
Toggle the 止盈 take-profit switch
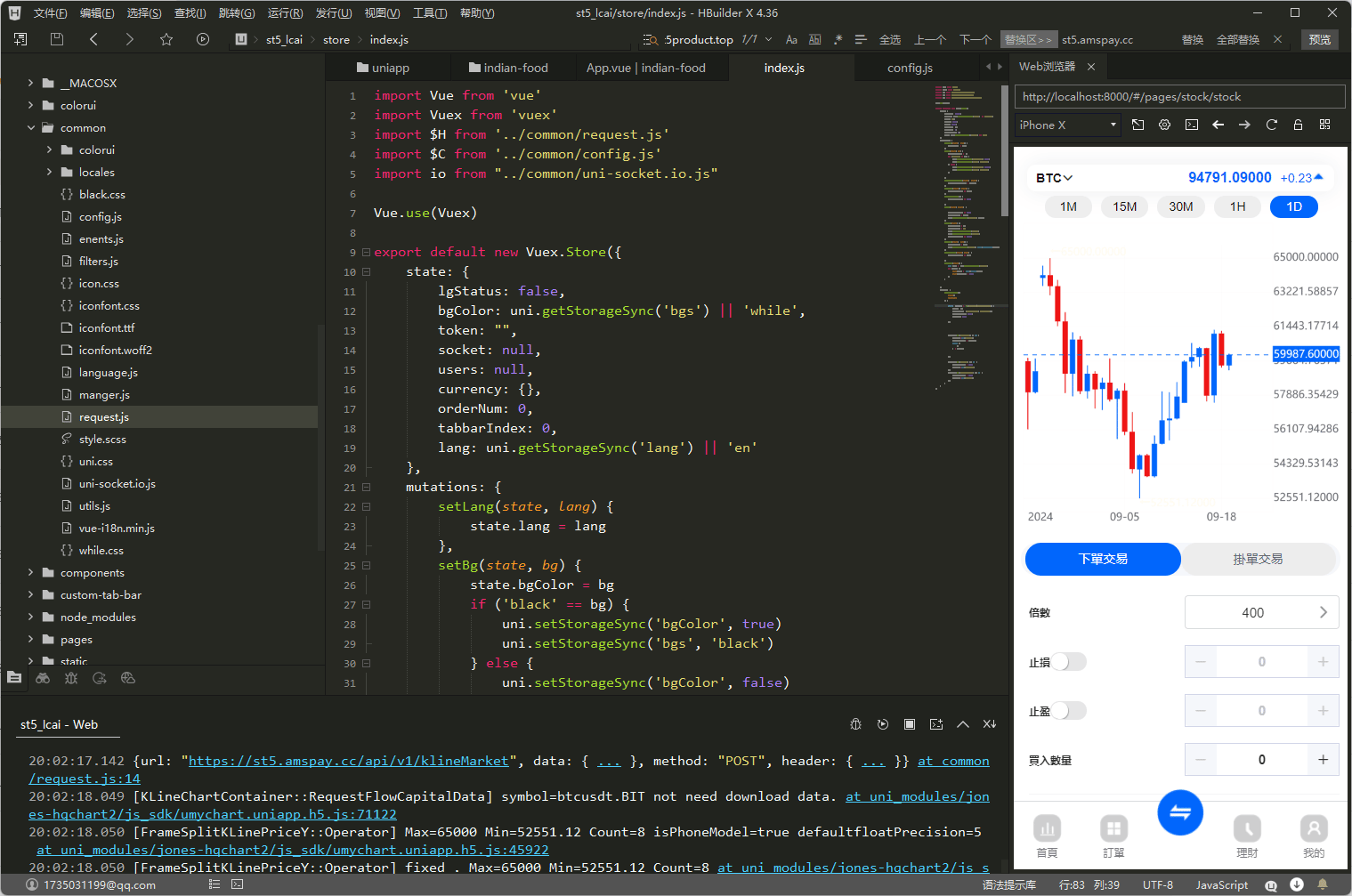tap(1070, 710)
